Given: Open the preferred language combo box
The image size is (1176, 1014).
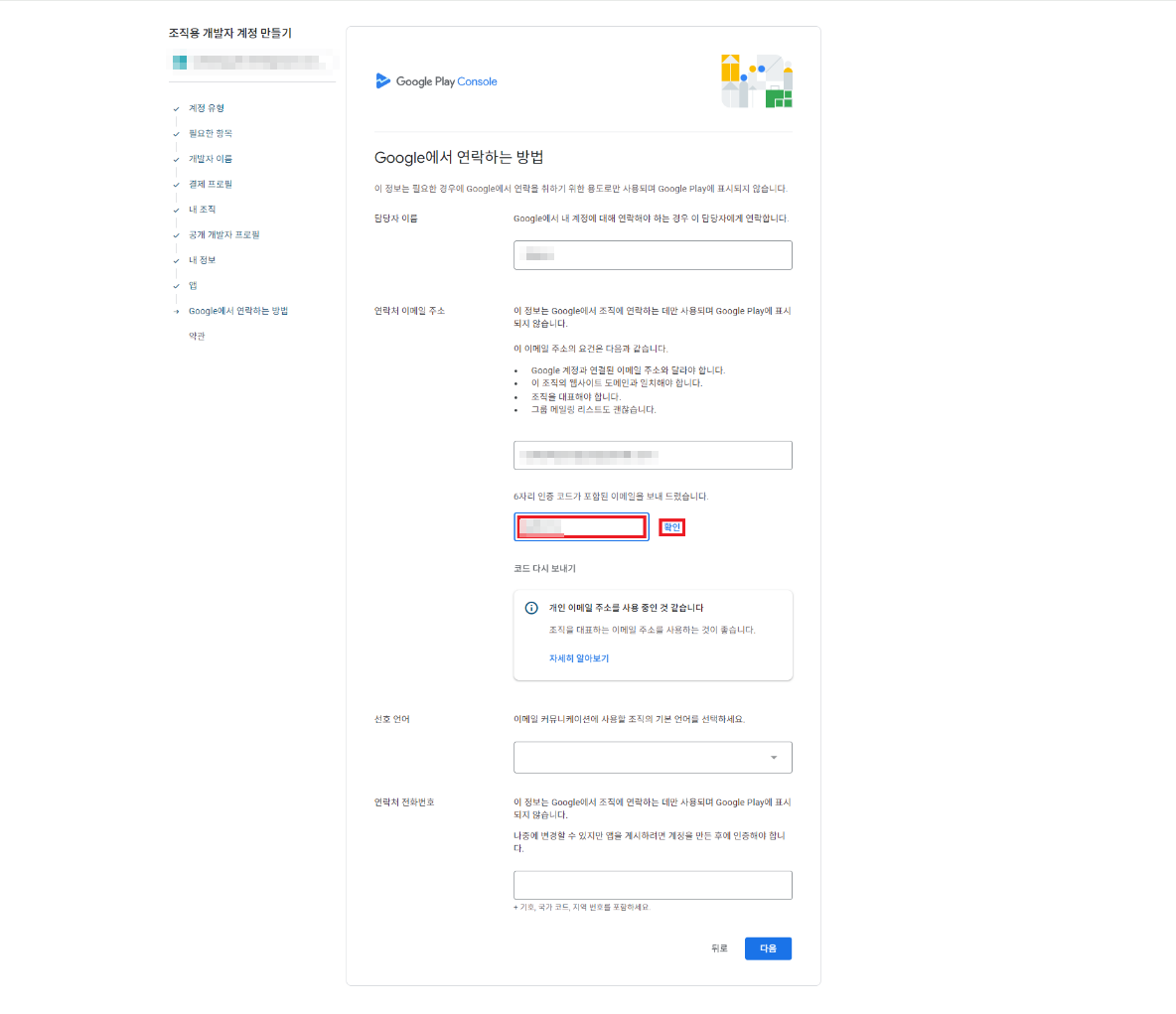Looking at the screenshot, I should [x=653, y=758].
